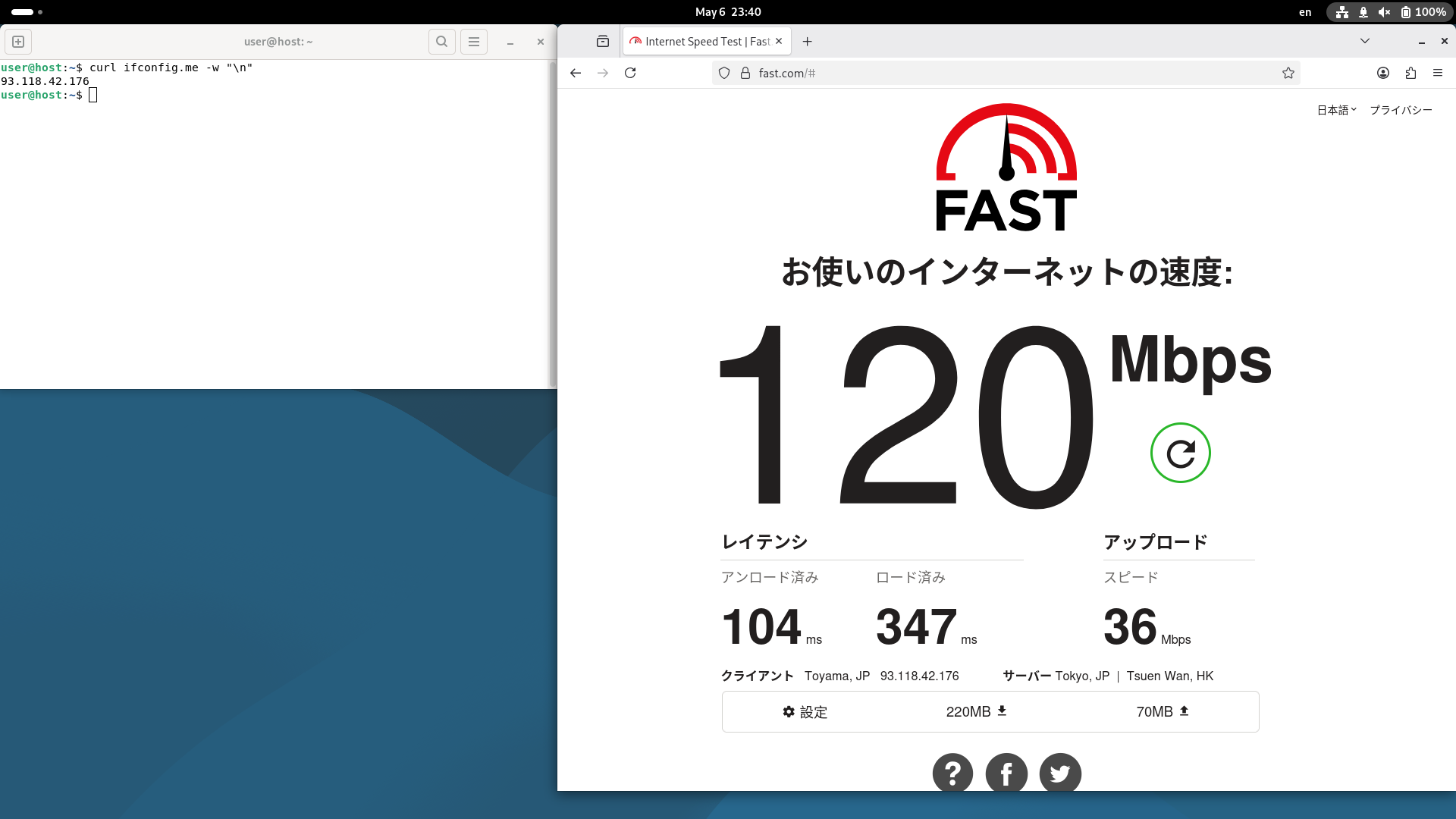Click terminal output line 93.118.42.176
Image resolution: width=1456 pixels, height=819 pixels.
pyautogui.click(x=45, y=81)
